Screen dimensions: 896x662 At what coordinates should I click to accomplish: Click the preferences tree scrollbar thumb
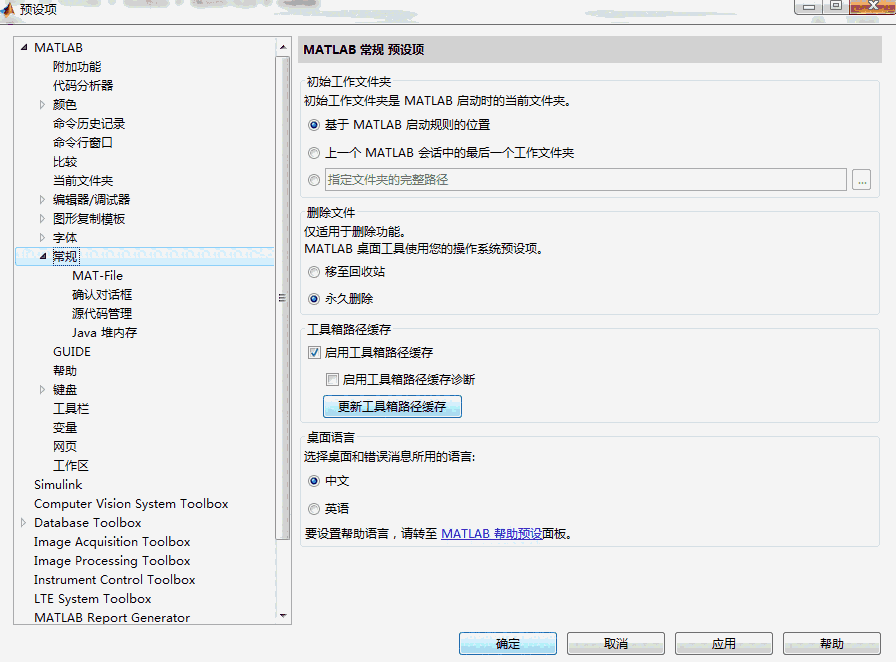(282, 297)
